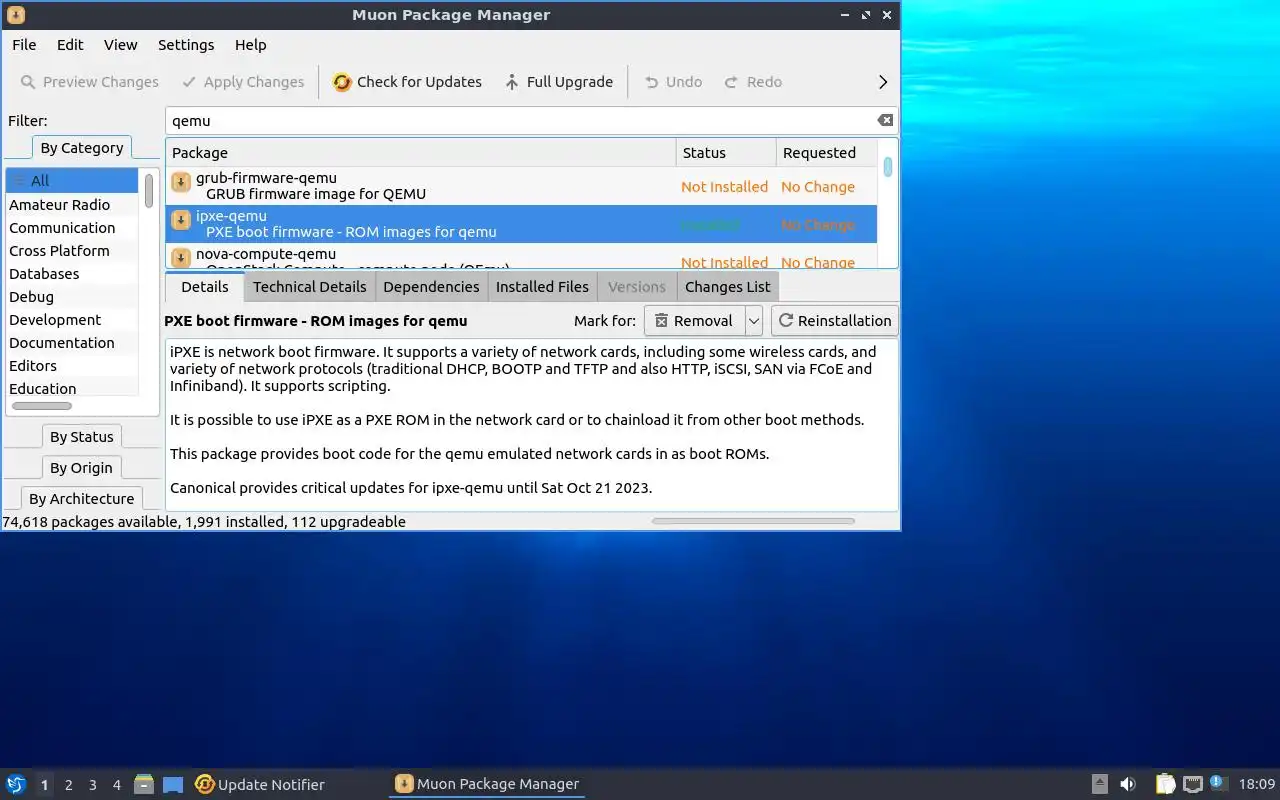Click the Undo toolbar button
Viewport: 1280px width, 800px height.
[x=673, y=82]
